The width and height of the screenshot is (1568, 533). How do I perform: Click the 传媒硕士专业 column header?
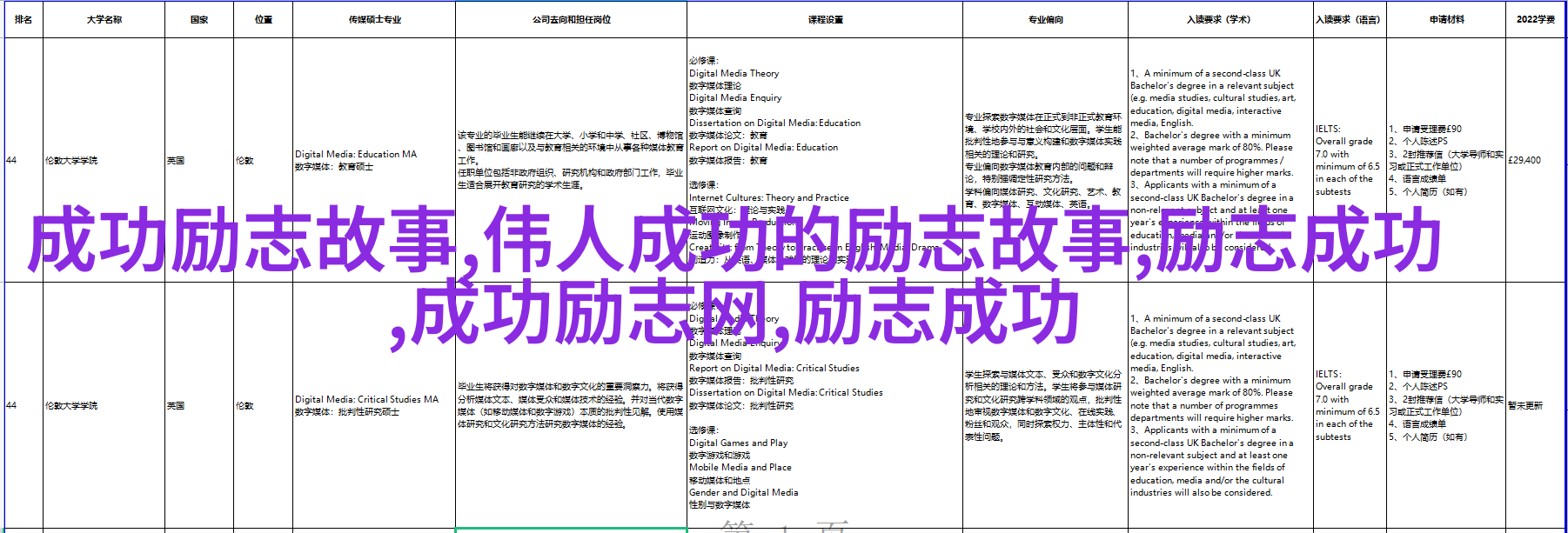click(374, 19)
